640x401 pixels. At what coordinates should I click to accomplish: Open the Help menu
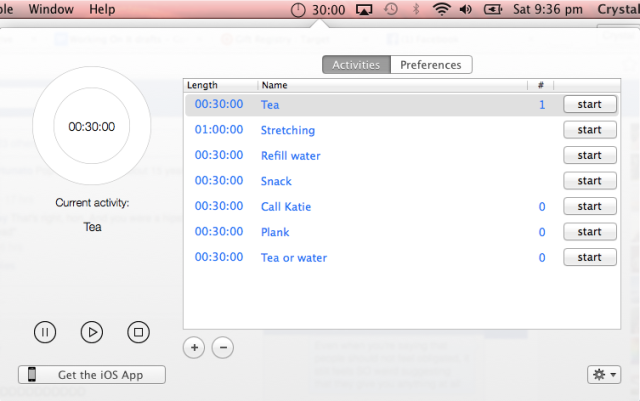coord(102,9)
